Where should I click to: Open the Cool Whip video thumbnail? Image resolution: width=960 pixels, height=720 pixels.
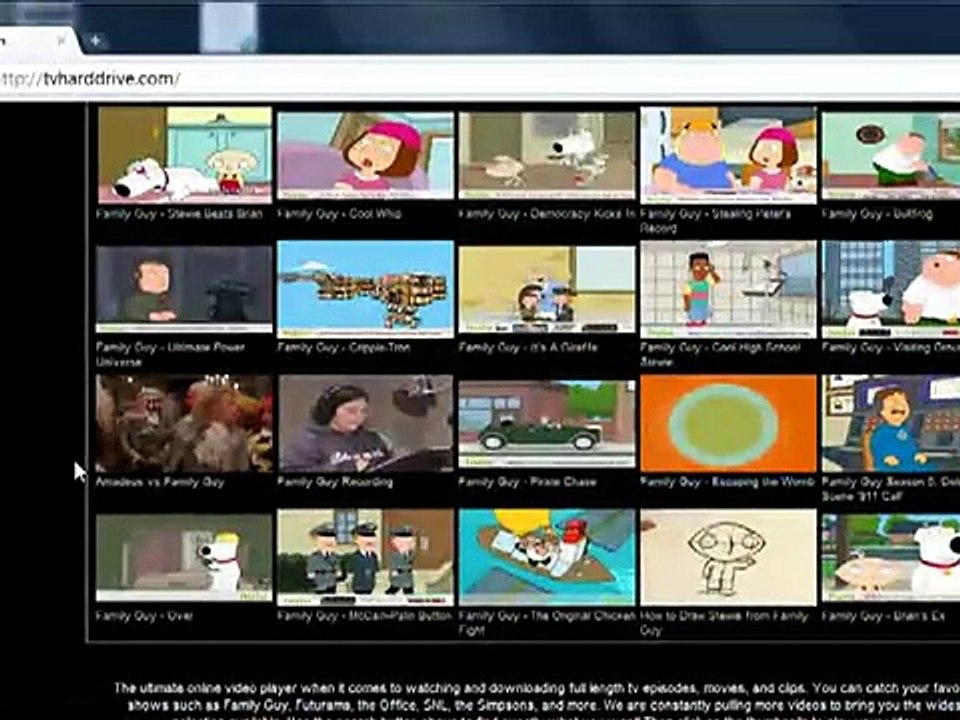tap(366, 156)
